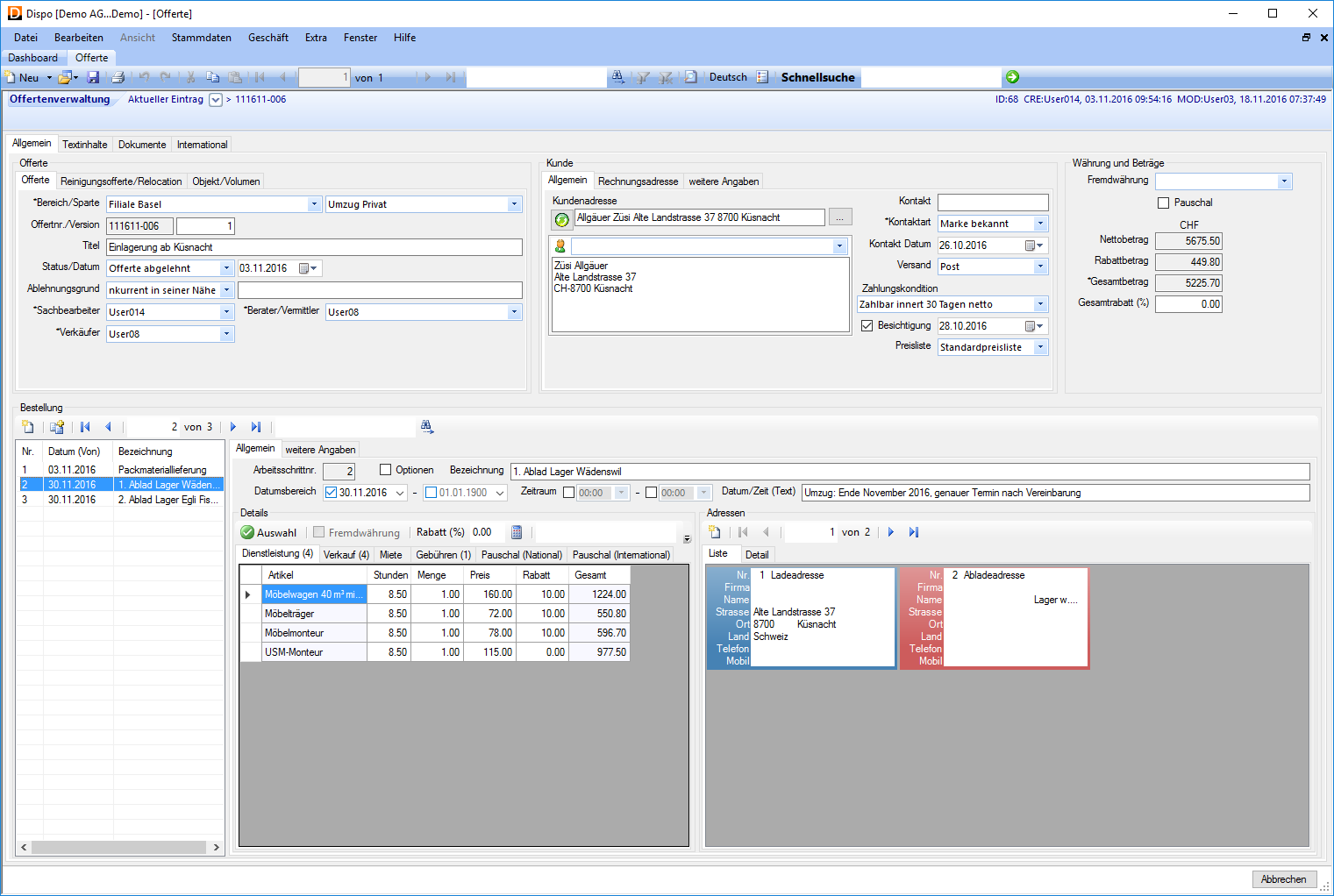The image size is (1334, 896).
Task: Open the Verkauf (4) tab
Action: click(346, 555)
